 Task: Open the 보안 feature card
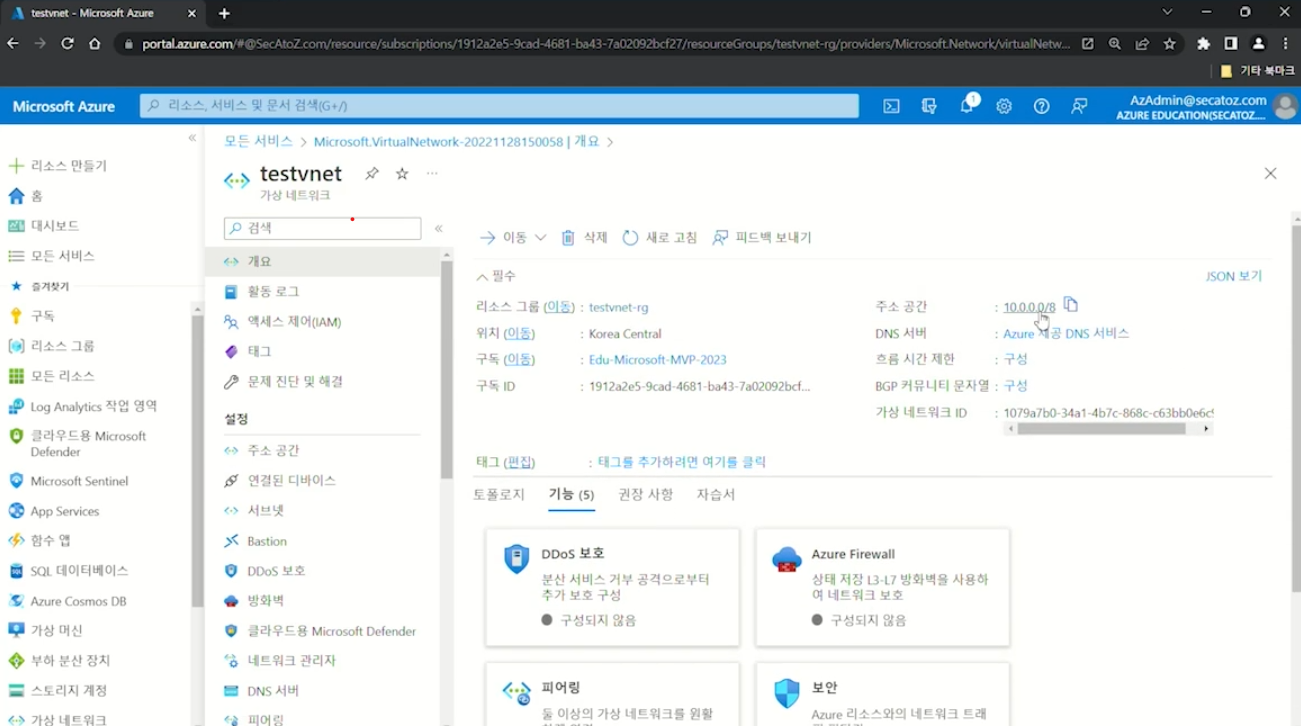(x=882, y=694)
